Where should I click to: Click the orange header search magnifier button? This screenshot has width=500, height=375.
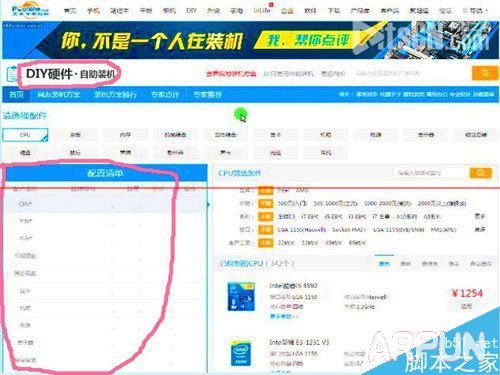[x=485, y=73]
